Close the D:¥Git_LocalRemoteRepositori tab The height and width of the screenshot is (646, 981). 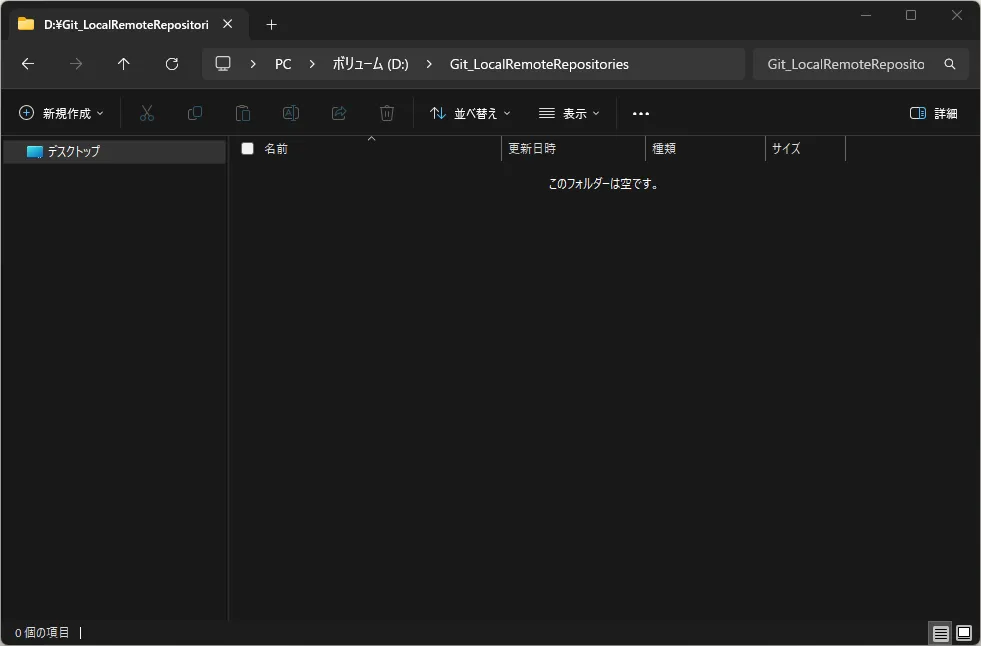[x=228, y=24]
